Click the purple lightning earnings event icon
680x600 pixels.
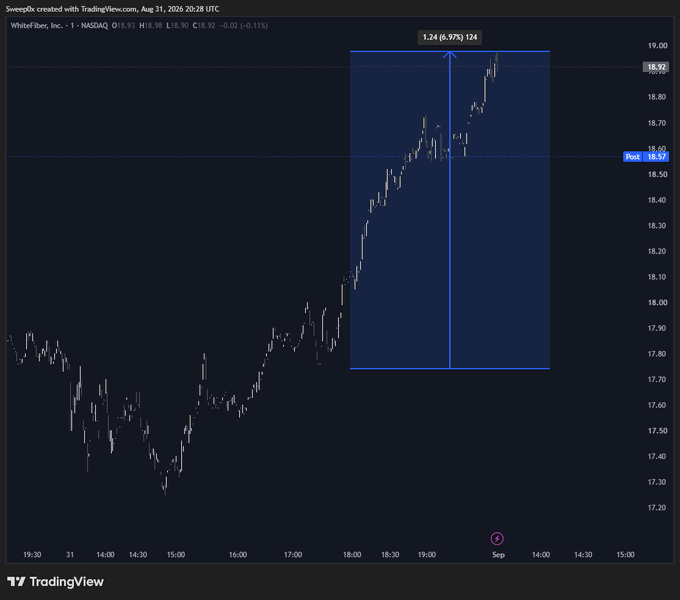pyautogui.click(x=497, y=538)
